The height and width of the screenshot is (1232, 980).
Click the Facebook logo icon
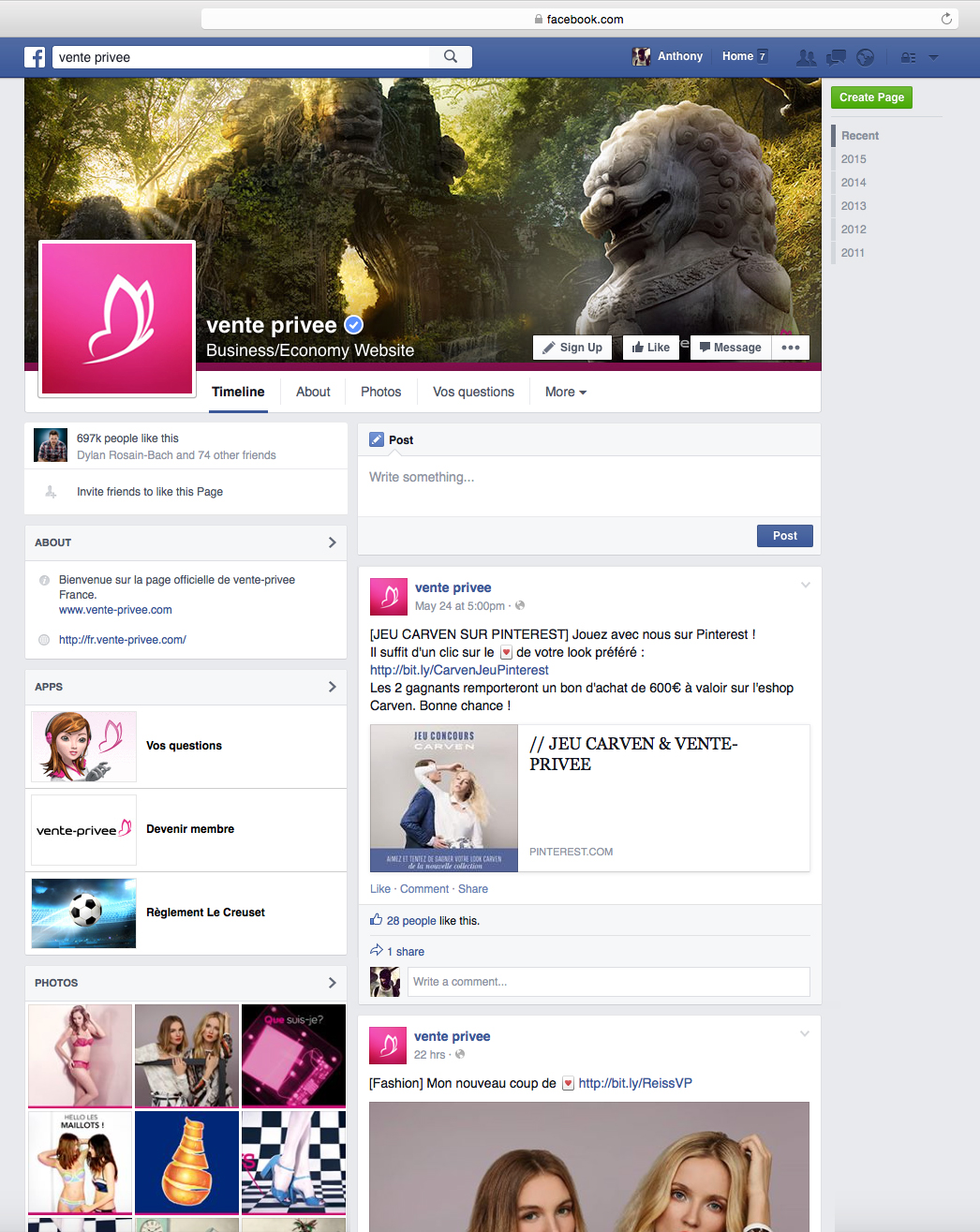pos(35,57)
